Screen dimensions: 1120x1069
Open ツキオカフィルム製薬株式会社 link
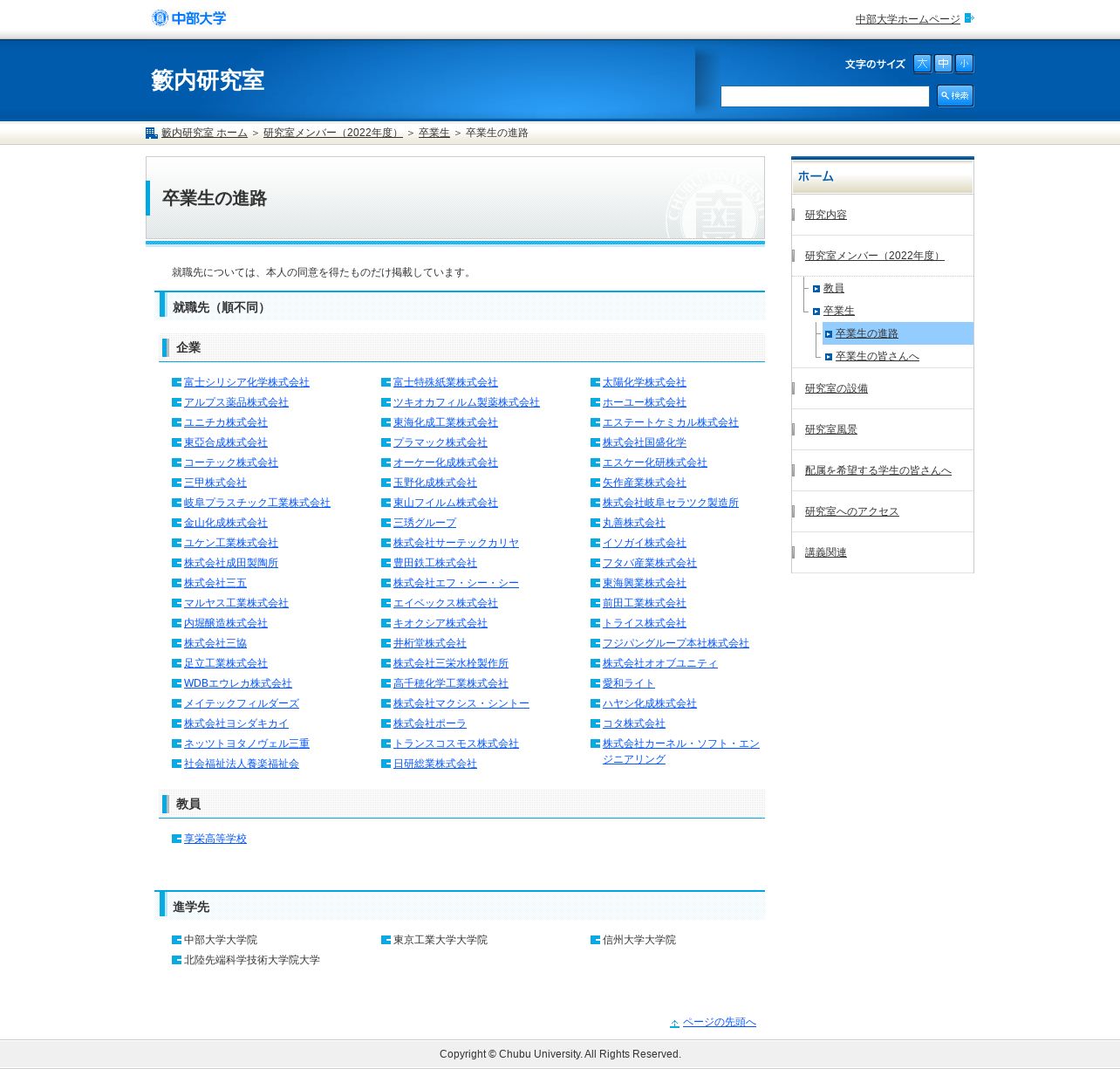(467, 402)
